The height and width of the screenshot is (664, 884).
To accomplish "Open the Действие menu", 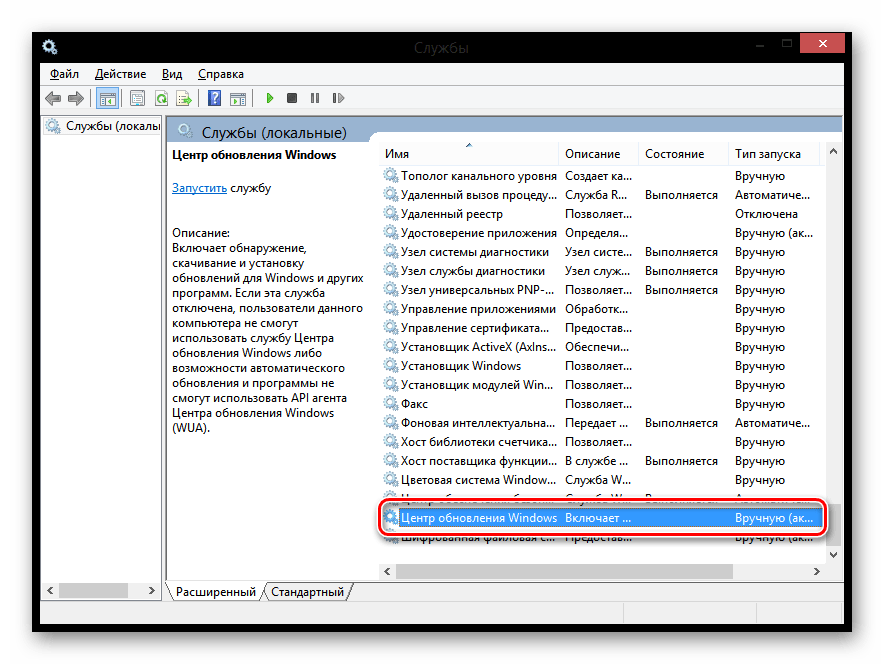I will 120,74.
